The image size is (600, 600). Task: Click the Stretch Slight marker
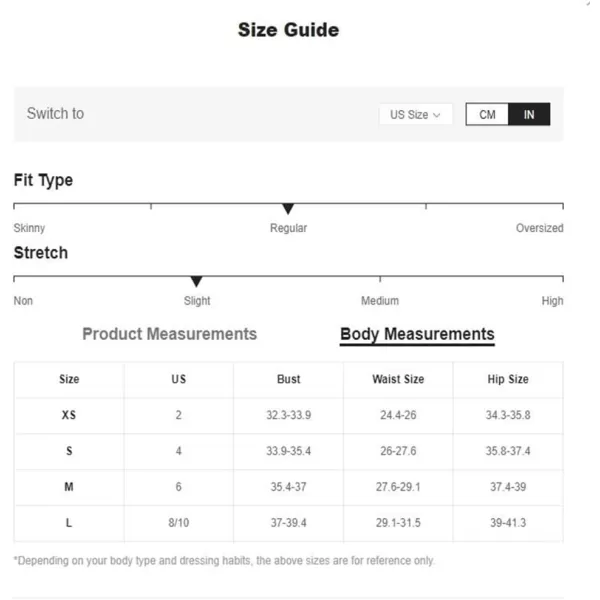pyautogui.click(x=196, y=281)
